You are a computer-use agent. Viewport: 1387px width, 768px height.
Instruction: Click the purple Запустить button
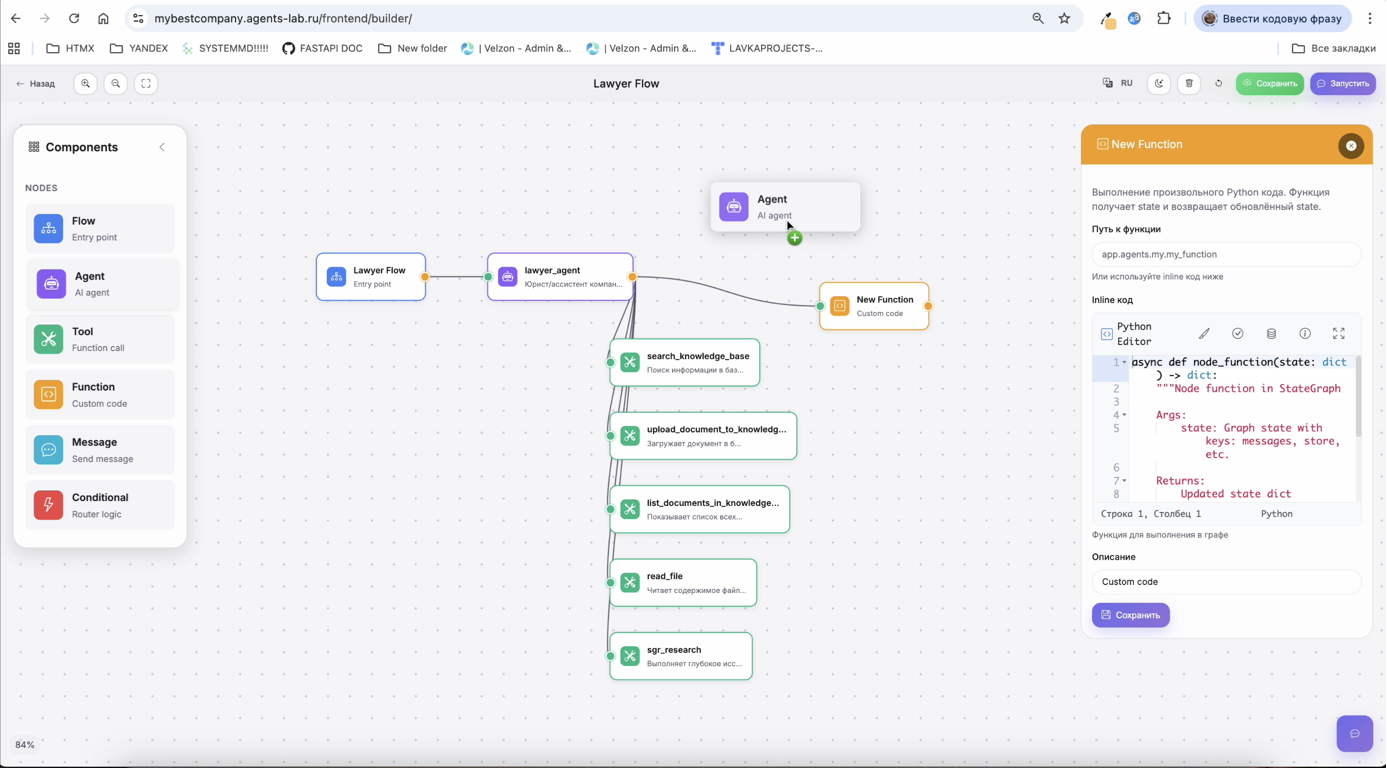tap(1342, 84)
